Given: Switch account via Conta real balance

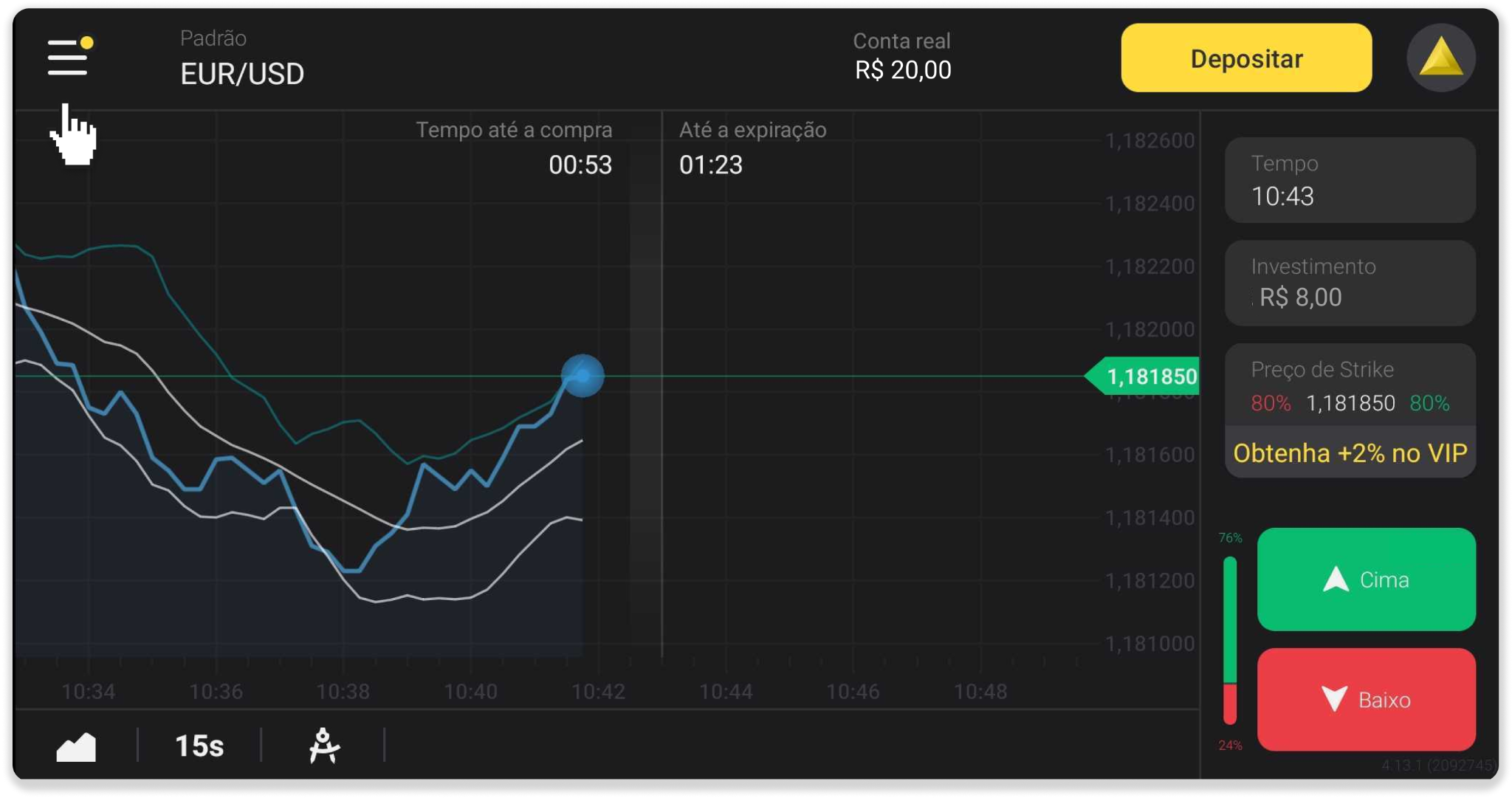Looking at the screenshot, I should (x=902, y=57).
